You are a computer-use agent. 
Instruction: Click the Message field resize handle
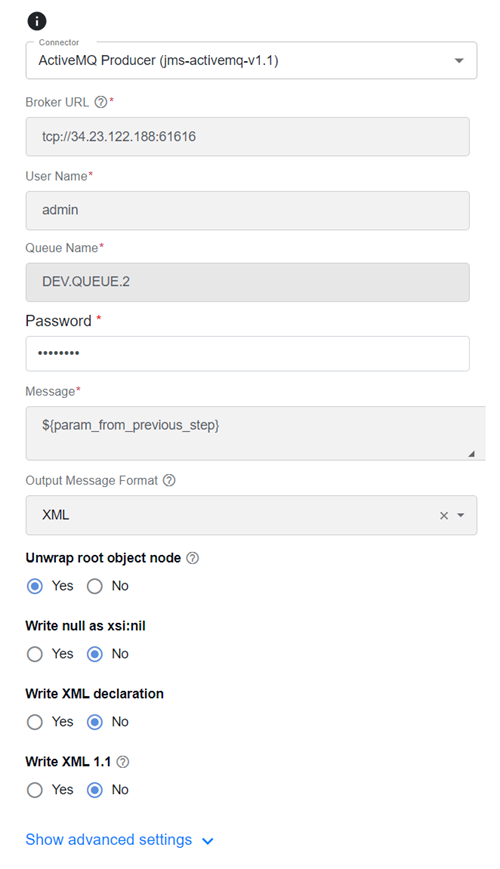coord(471,453)
